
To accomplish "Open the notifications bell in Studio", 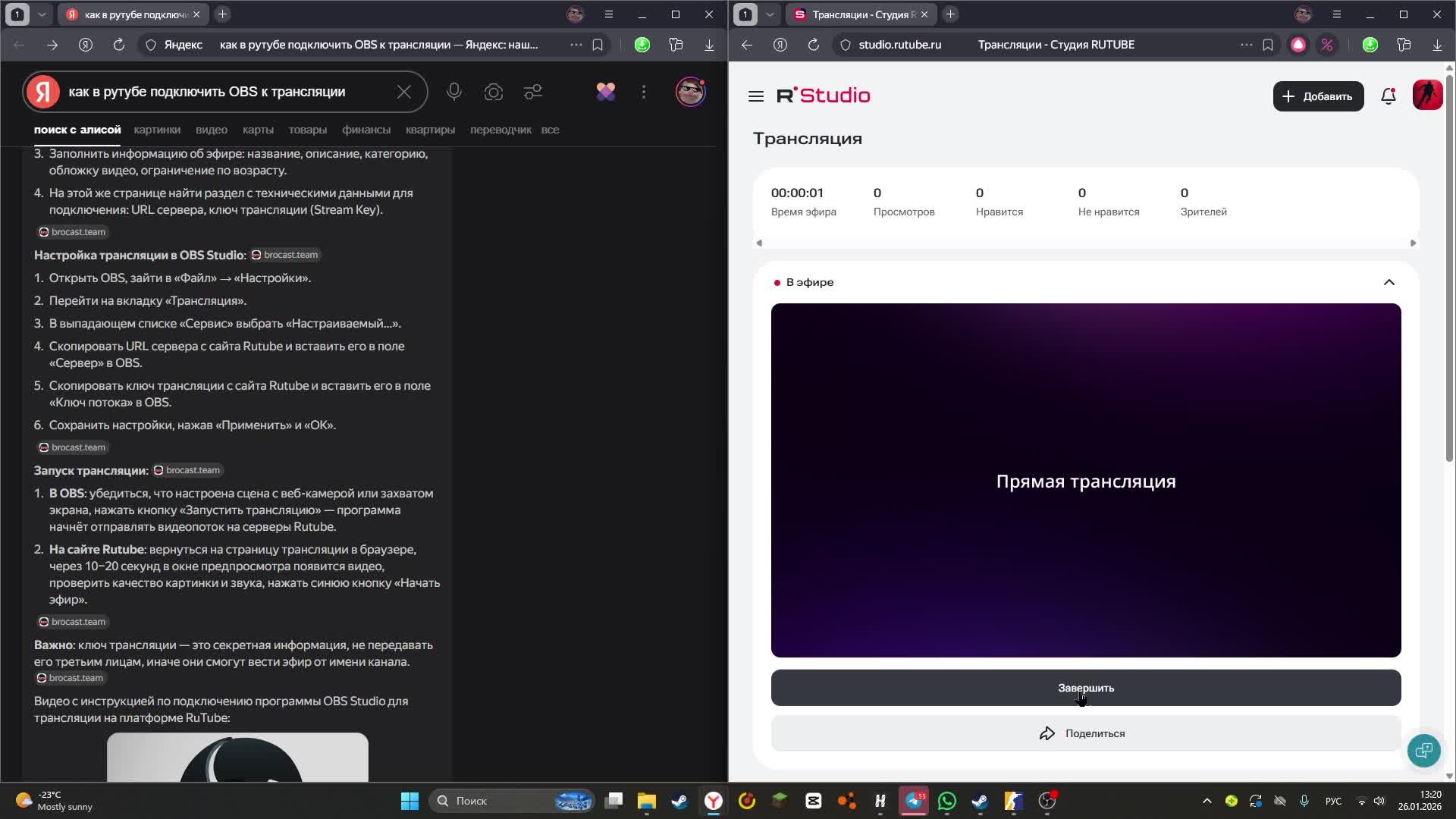I will pos(1388,96).
